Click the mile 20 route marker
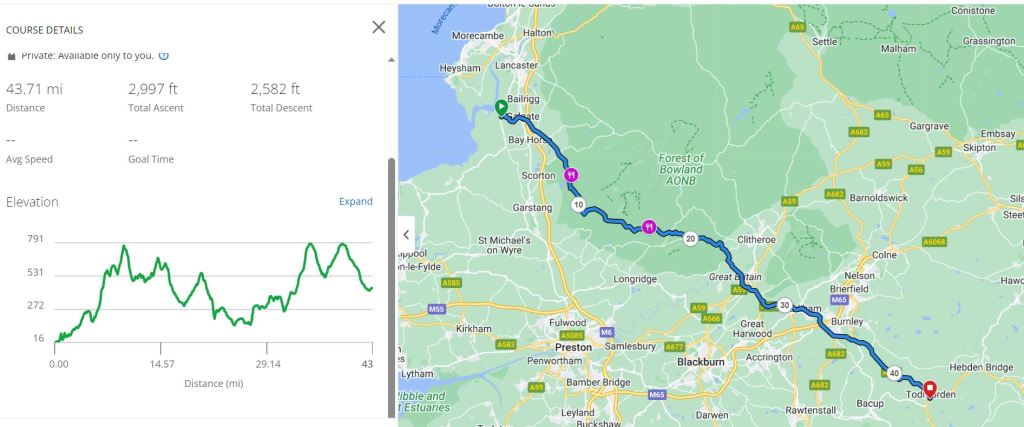 coord(690,239)
